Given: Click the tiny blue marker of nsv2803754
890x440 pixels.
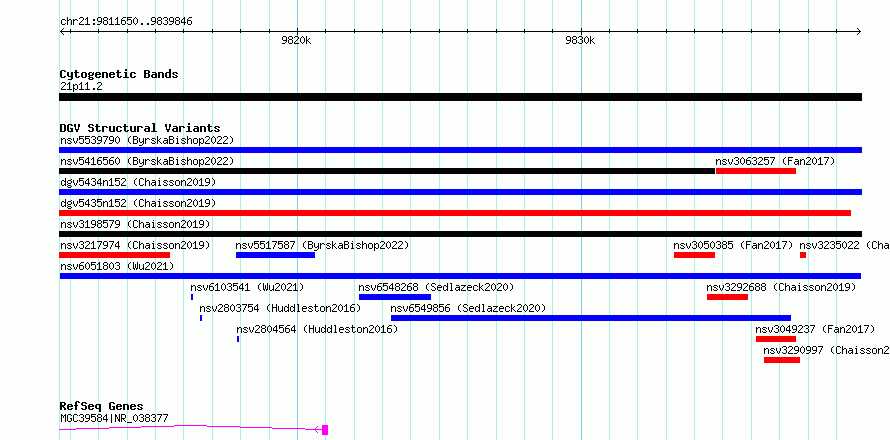Looking at the screenshot, I should (200, 318).
